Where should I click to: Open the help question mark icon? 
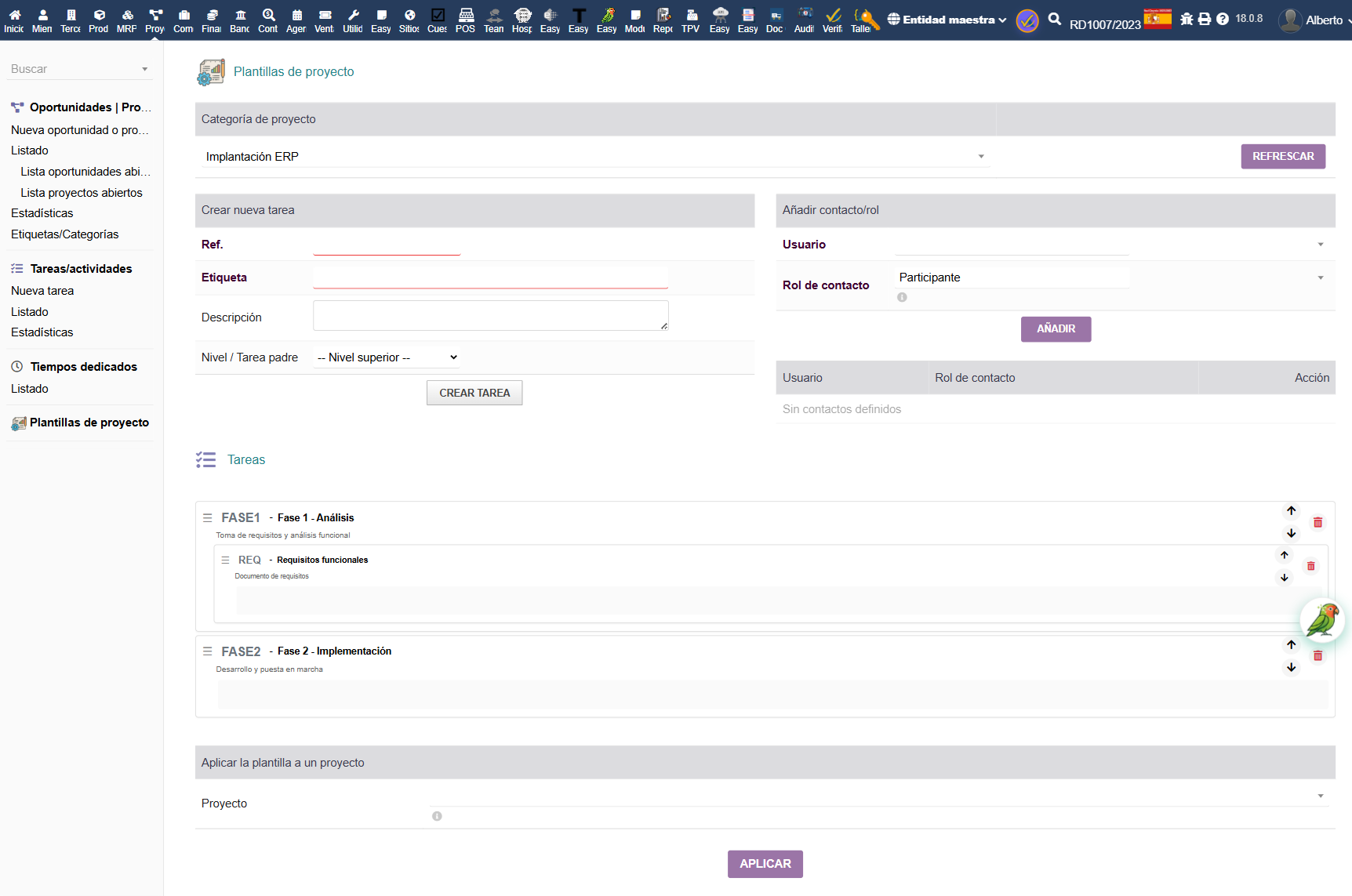coord(1223,19)
